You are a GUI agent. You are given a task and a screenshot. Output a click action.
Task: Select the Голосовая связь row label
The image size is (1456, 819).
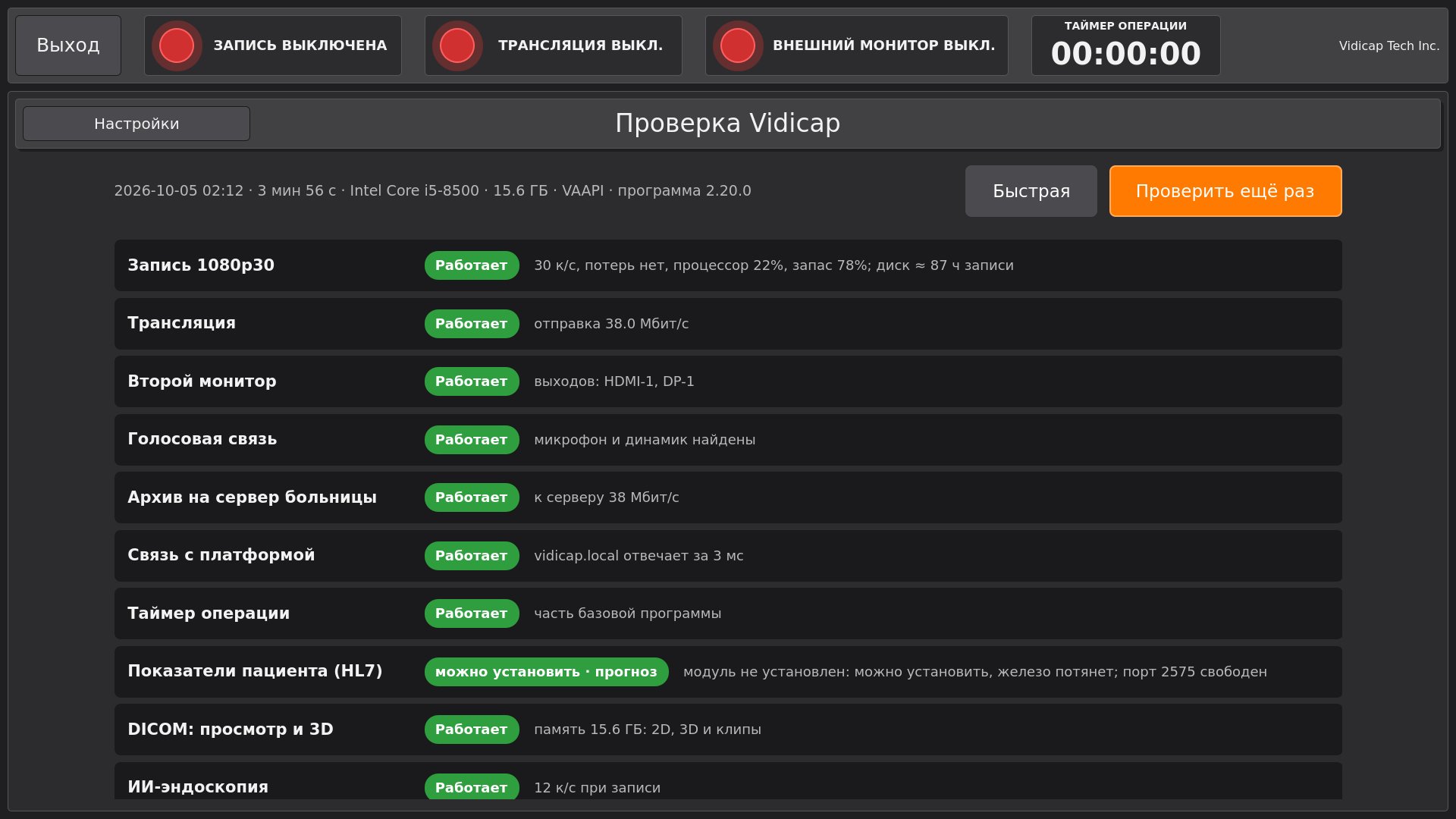(202, 439)
